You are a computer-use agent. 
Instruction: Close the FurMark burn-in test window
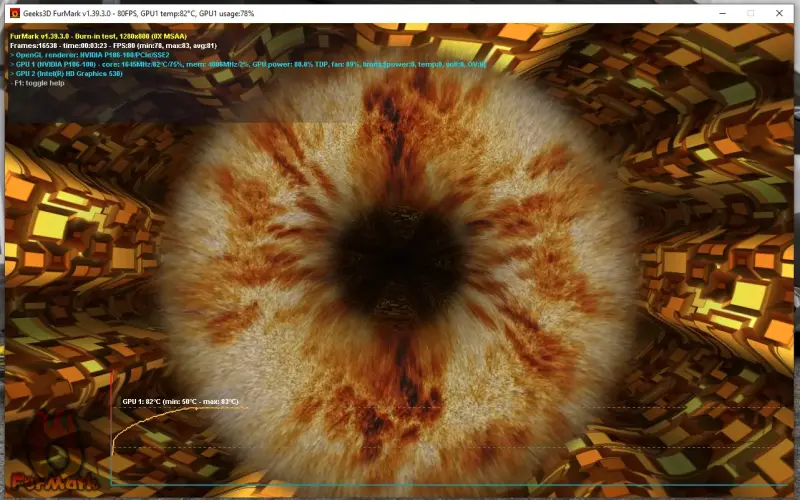coord(779,13)
